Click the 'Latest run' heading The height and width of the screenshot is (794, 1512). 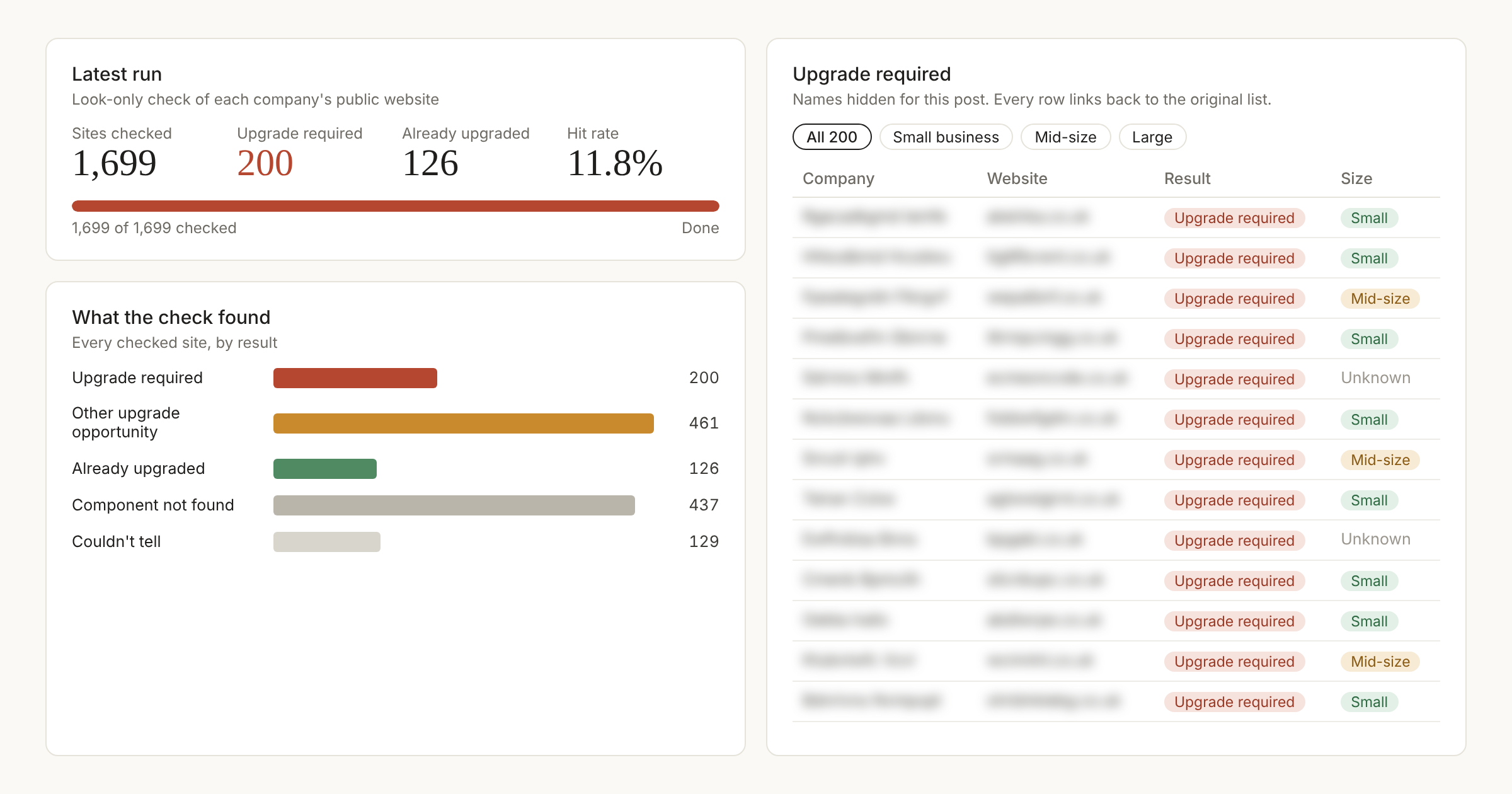[117, 74]
